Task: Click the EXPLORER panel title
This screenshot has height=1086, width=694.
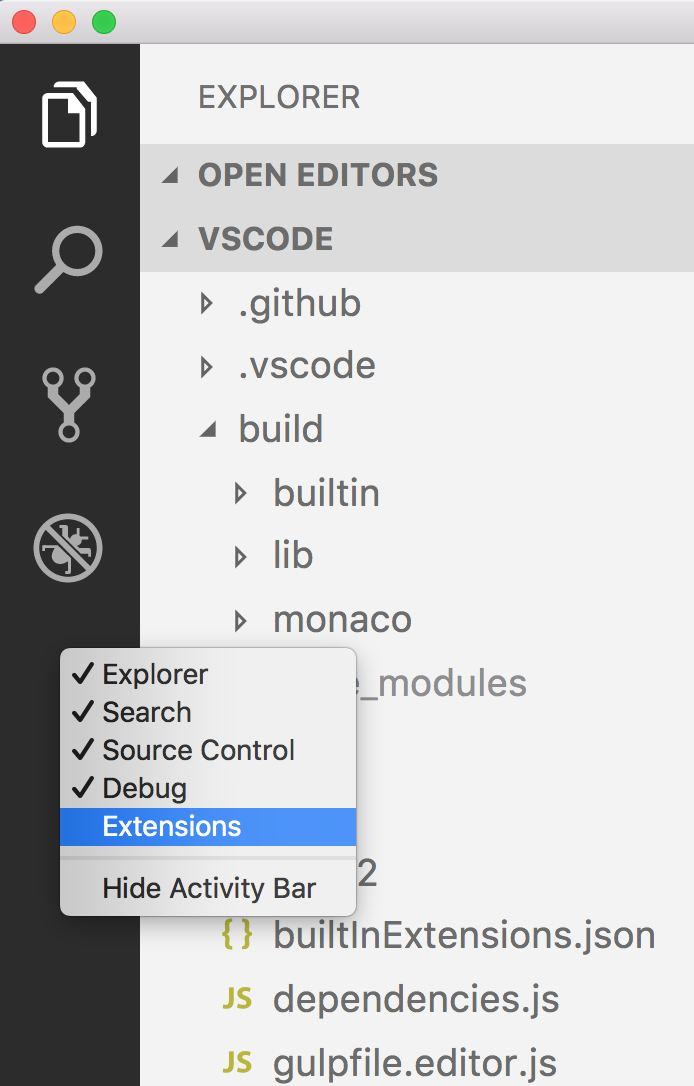Action: coord(280,96)
